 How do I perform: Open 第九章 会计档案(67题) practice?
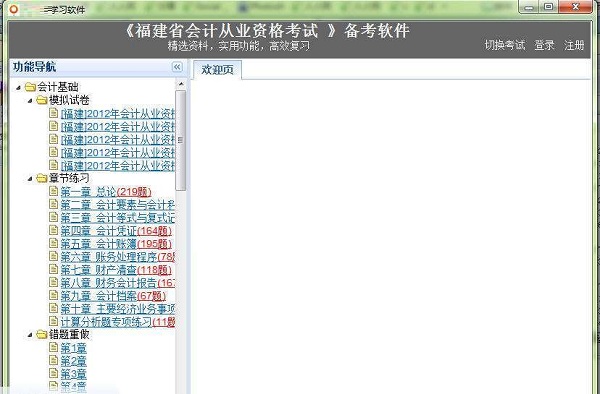(x=113, y=296)
